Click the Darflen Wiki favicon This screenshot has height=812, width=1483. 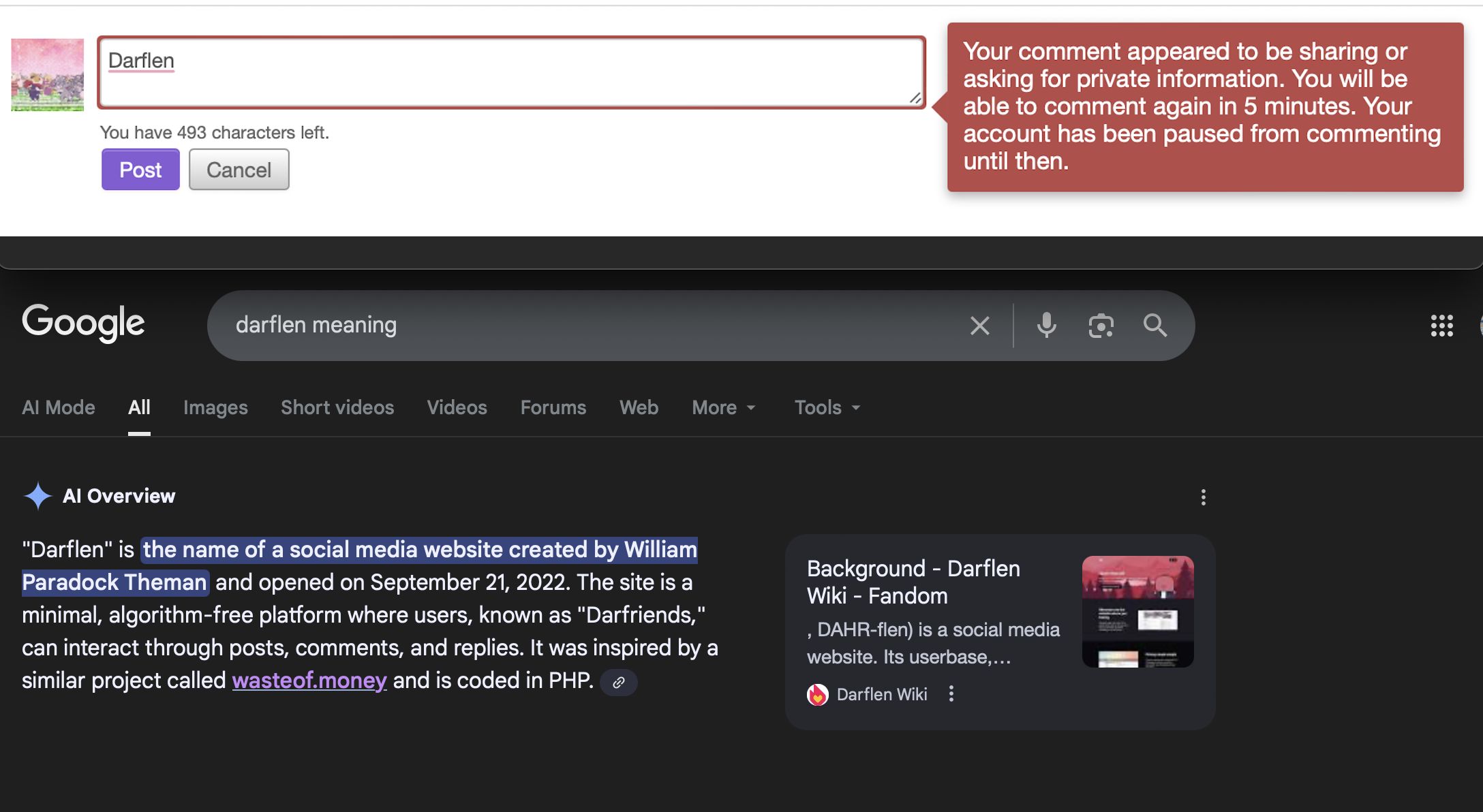(x=818, y=694)
